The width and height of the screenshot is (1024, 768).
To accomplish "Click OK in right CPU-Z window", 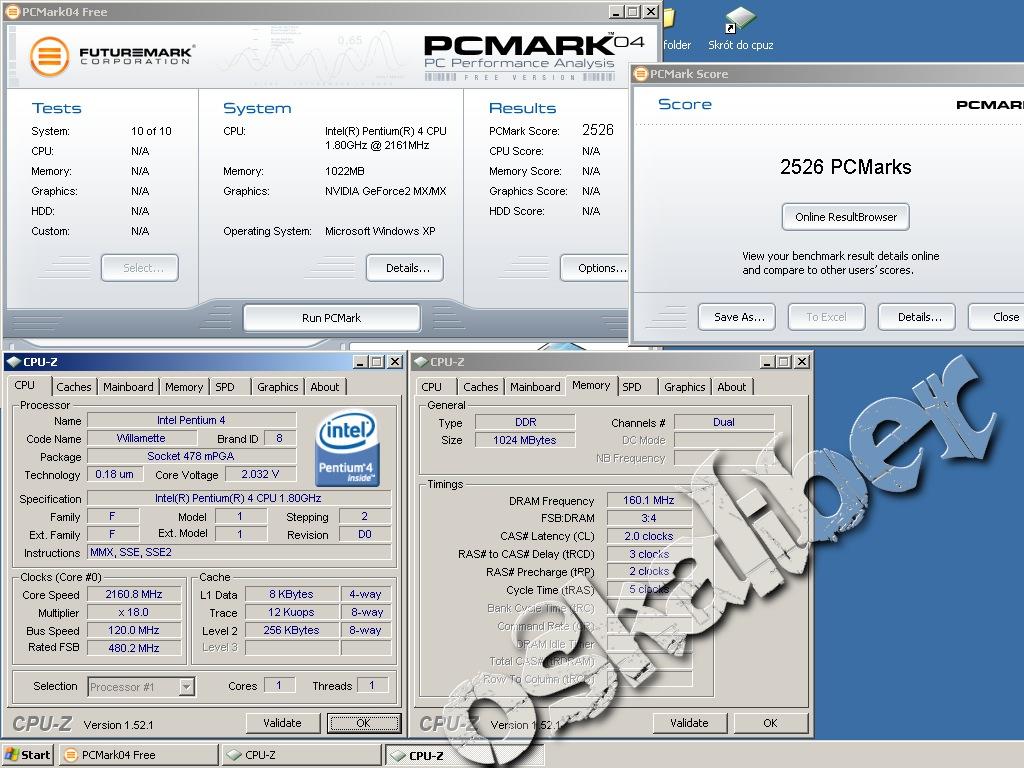I will [771, 723].
